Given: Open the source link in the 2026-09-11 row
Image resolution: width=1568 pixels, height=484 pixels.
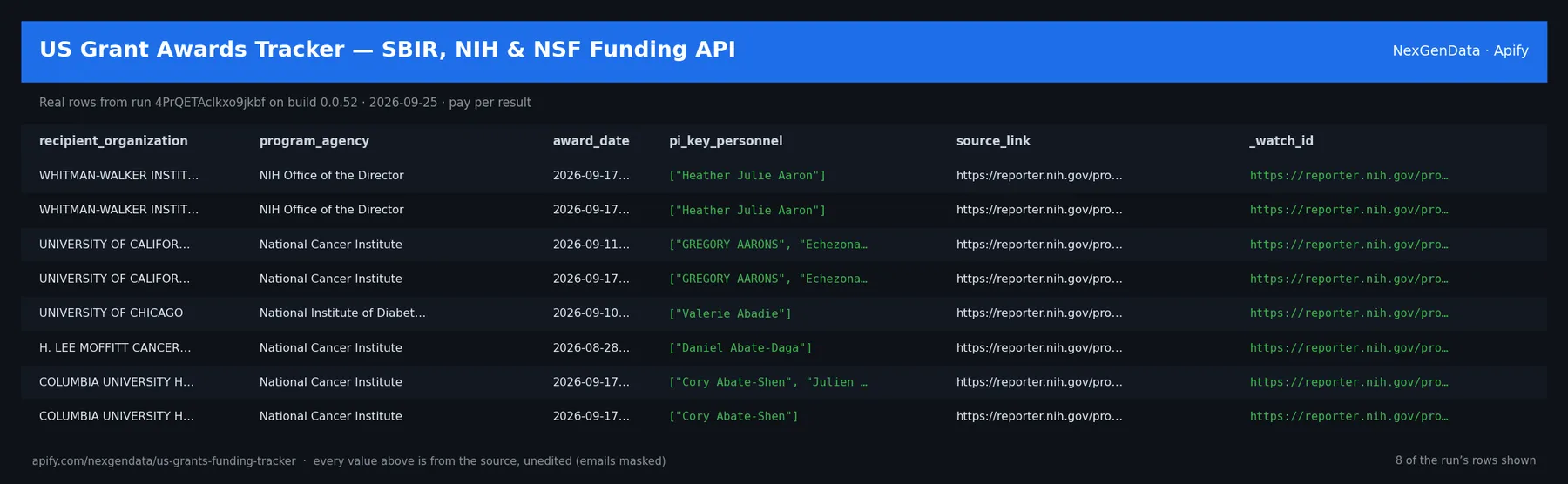Looking at the screenshot, I should pyautogui.click(x=1039, y=245).
